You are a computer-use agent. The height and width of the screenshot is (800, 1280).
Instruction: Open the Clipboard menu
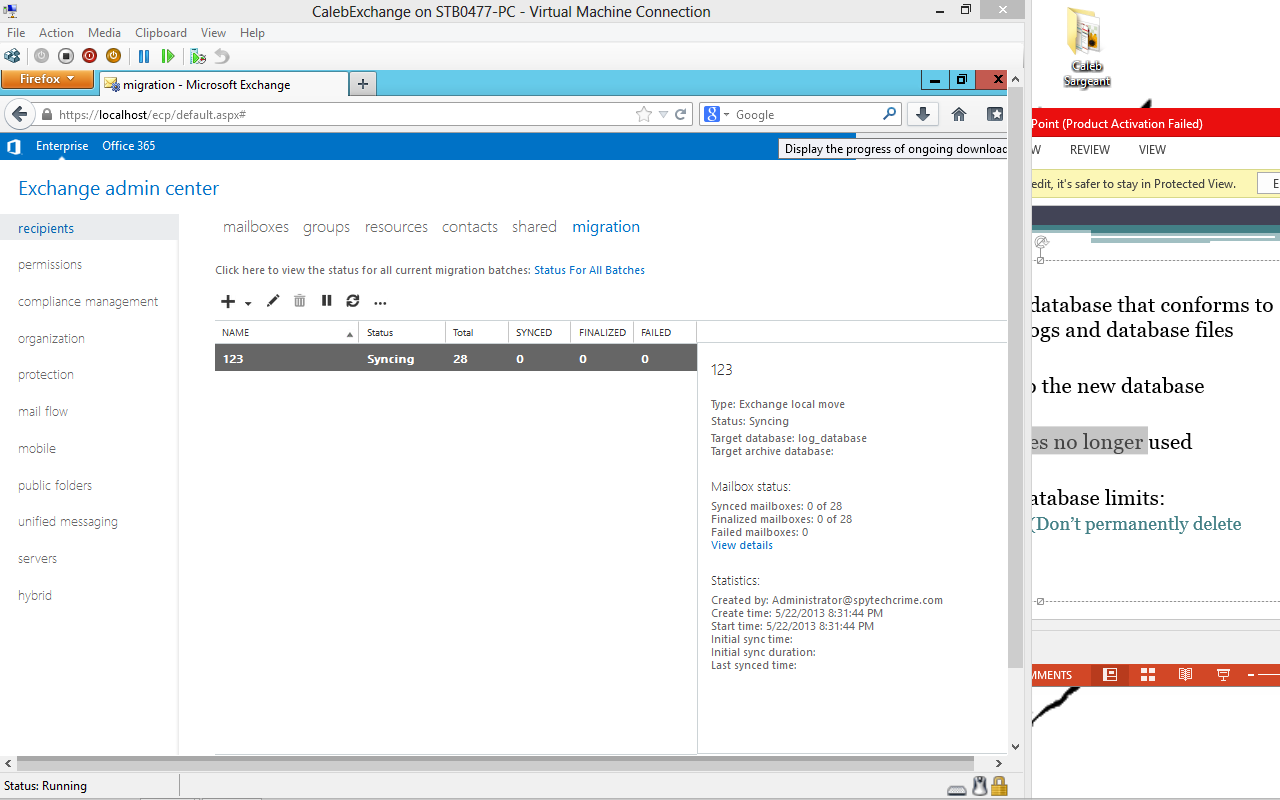(161, 33)
